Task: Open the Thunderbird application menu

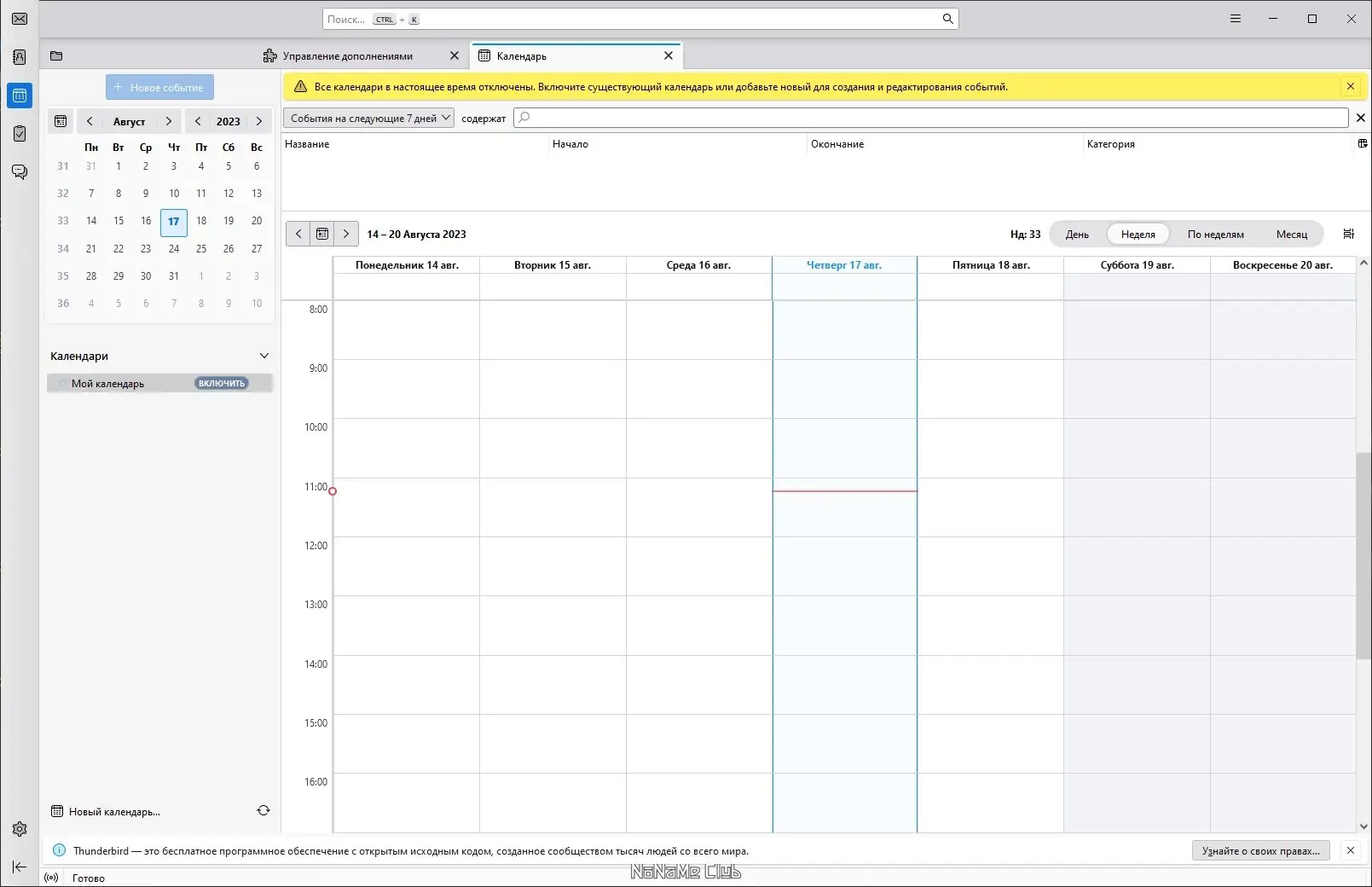Action: (1235, 19)
